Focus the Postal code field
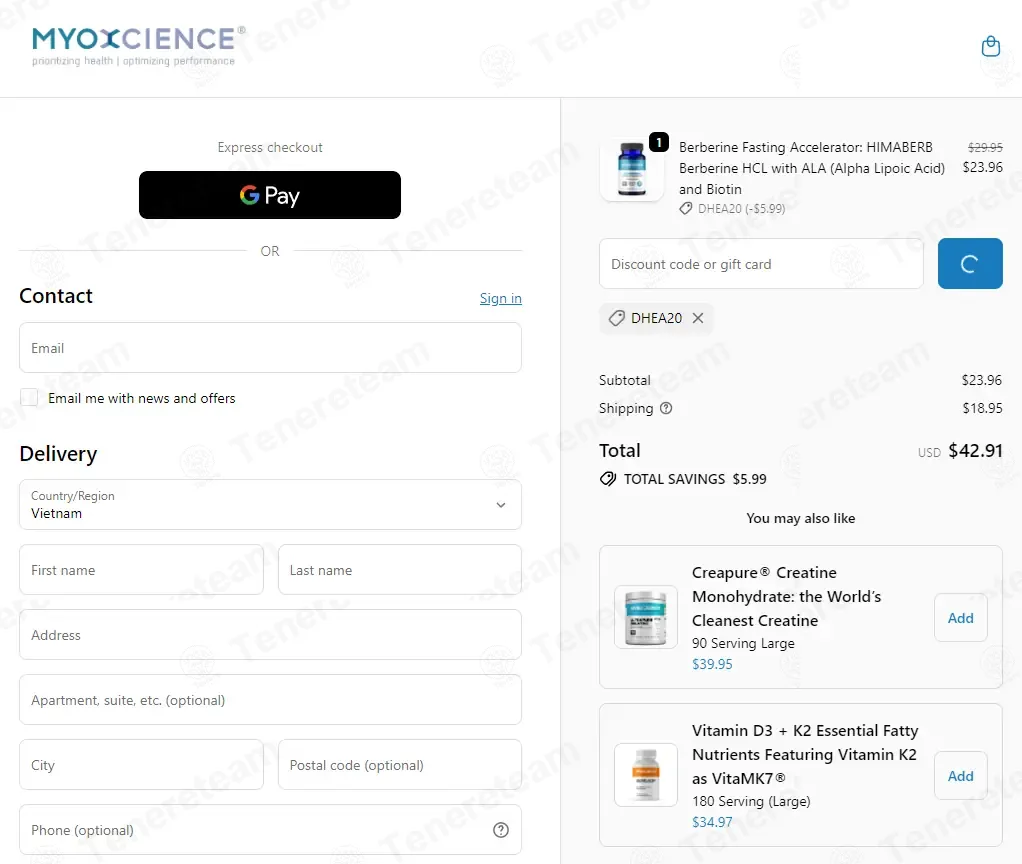Screen dimensions: 1022x864 pyautogui.click(x=400, y=765)
